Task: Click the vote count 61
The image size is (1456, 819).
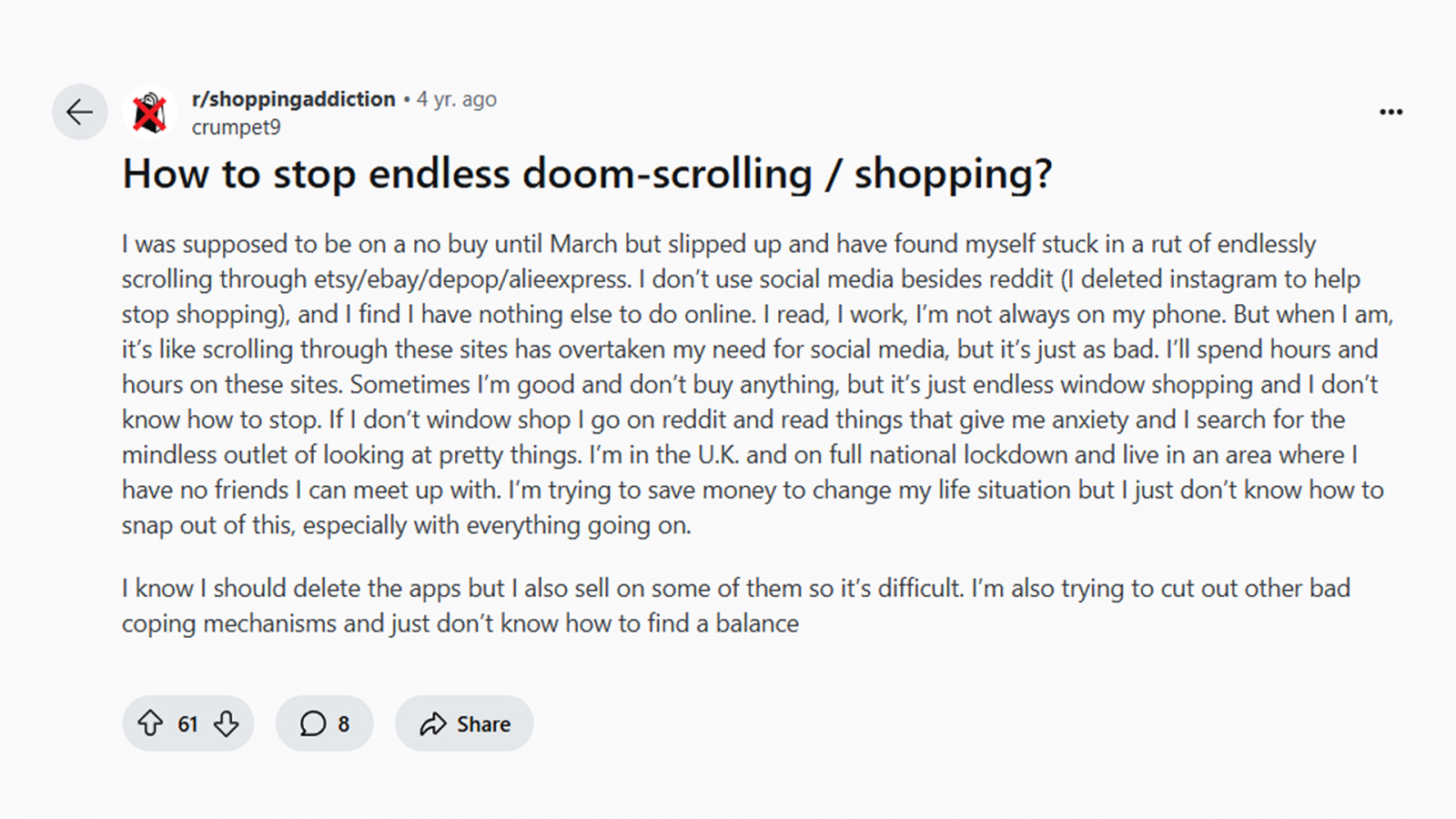Action: tap(187, 724)
